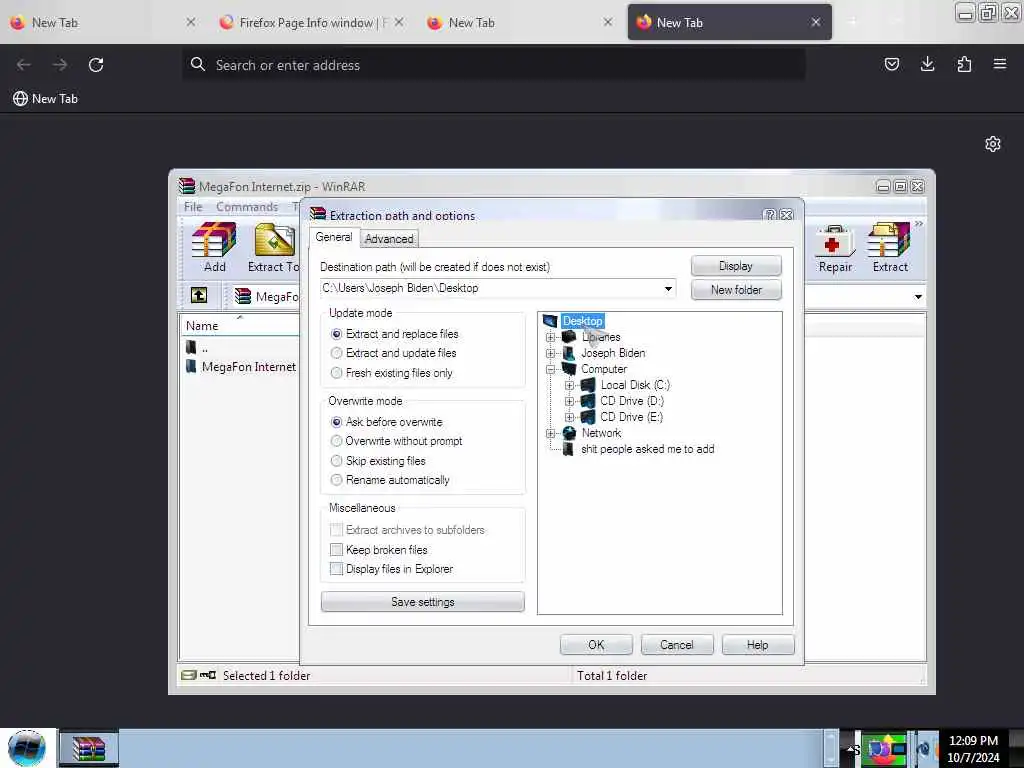Expand the CD Drive (D:) node
The height and width of the screenshot is (768, 1024).
pyautogui.click(x=569, y=401)
